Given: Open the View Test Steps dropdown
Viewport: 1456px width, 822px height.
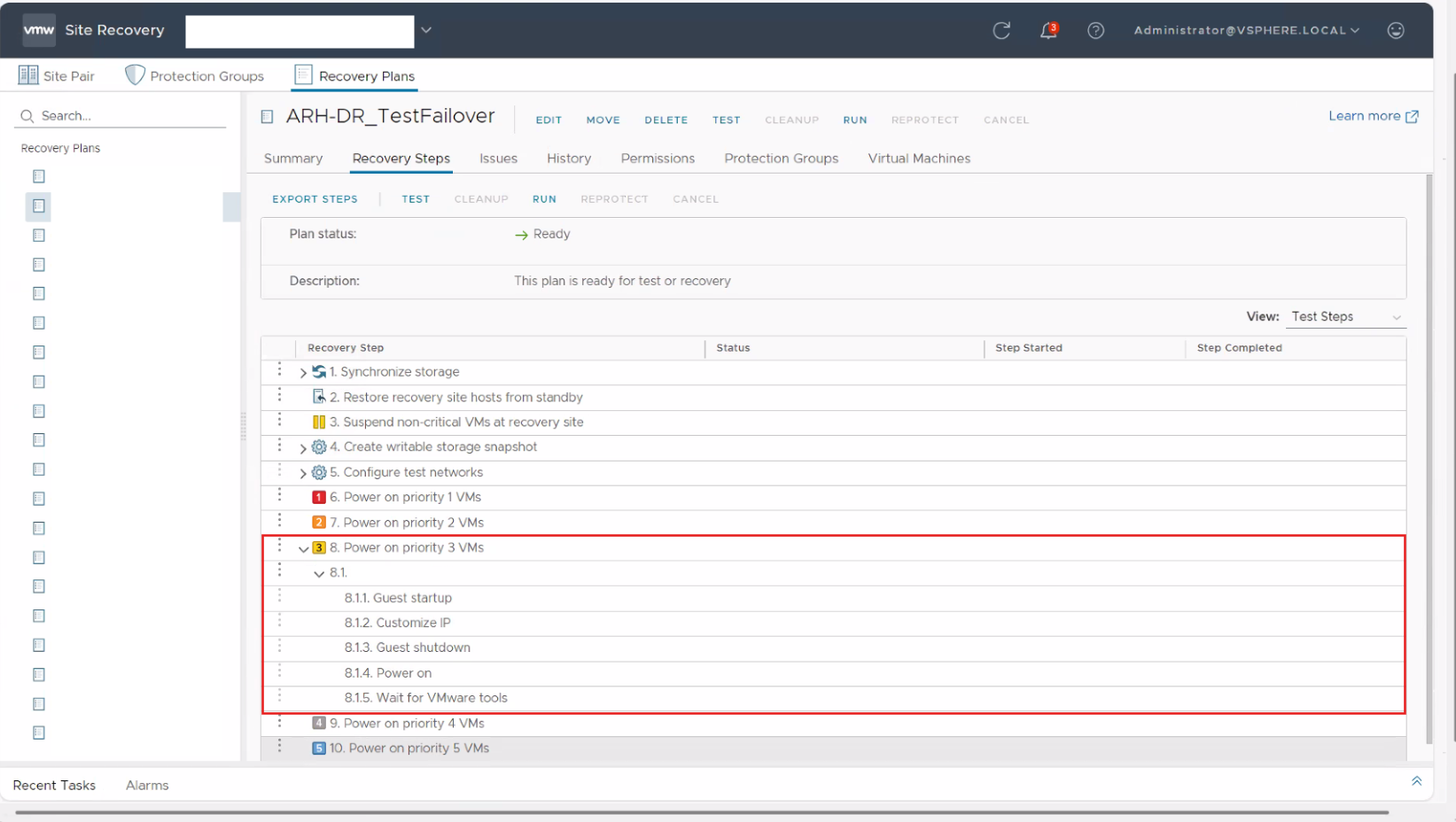Looking at the screenshot, I should (x=1345, y=317).
